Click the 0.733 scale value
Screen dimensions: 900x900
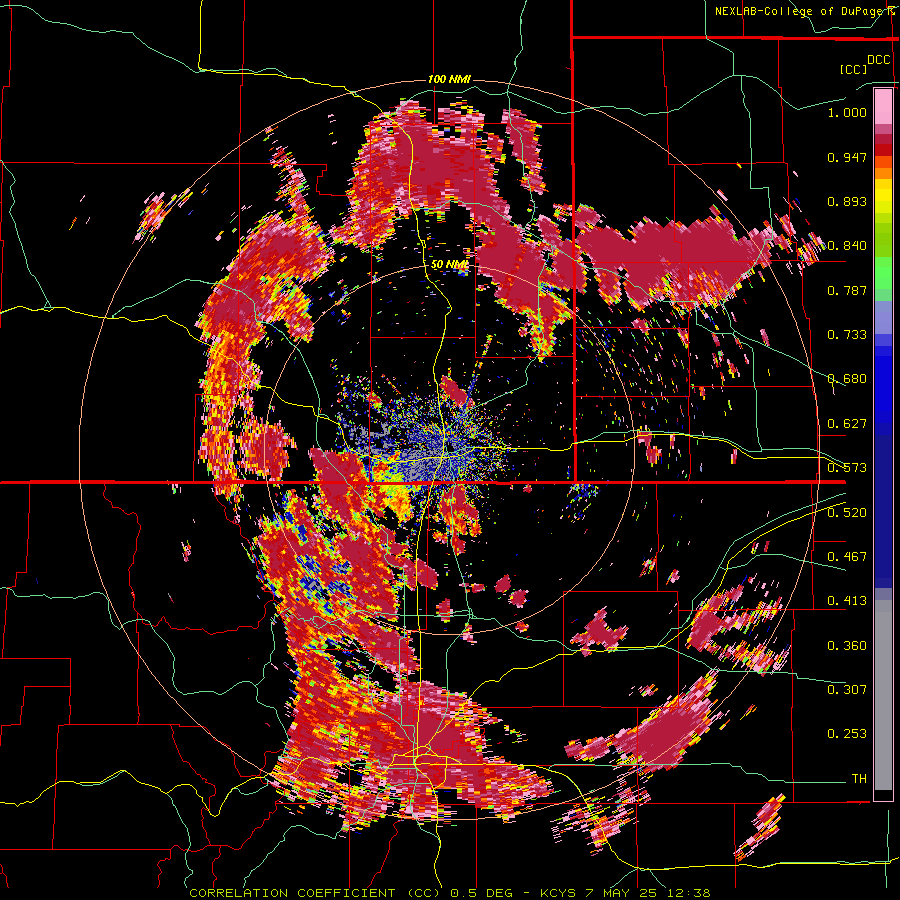tap(847, 335)
